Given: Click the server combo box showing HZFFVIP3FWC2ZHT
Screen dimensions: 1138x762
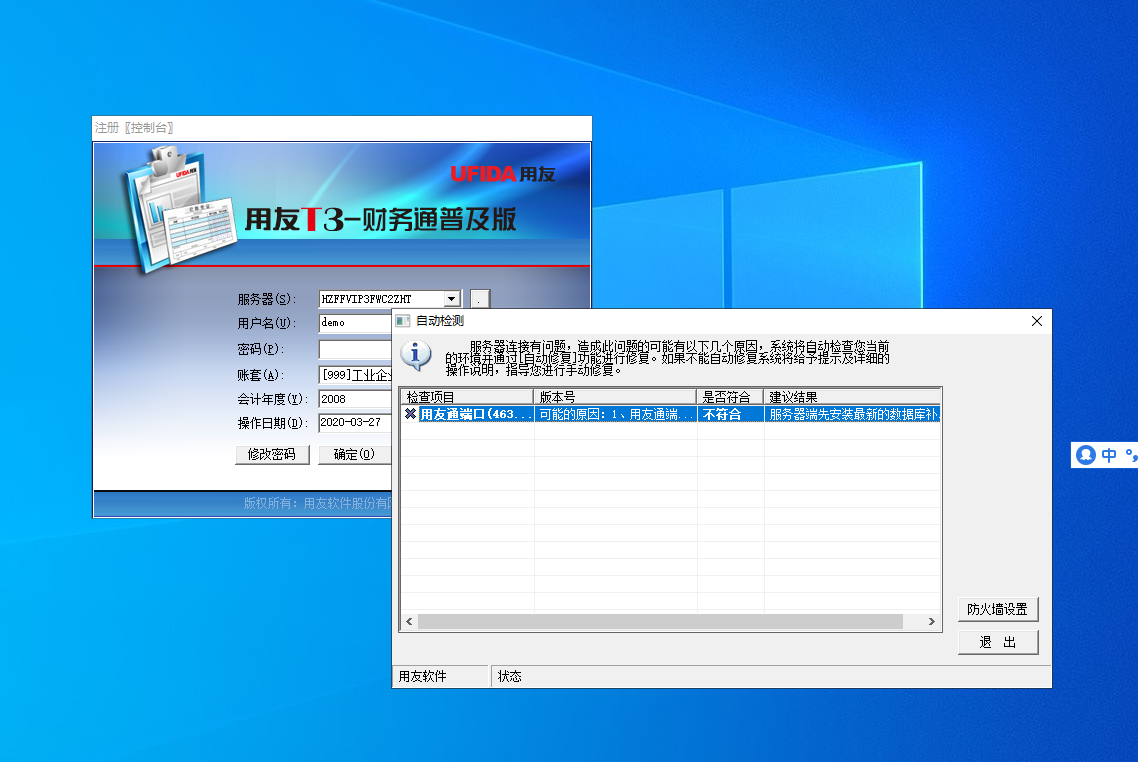Looking at the screenshot, I should pyautogui.click(x=390, y=298).
